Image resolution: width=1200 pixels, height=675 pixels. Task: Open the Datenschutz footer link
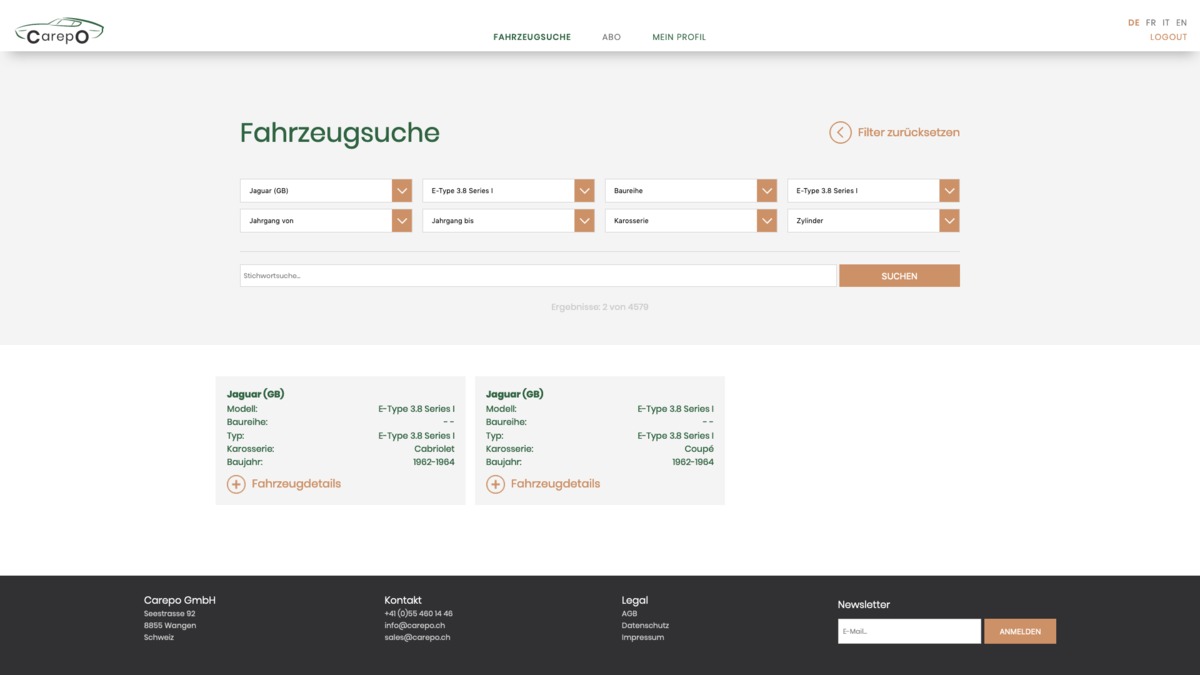pyautogui.click(x=645, y=625)
